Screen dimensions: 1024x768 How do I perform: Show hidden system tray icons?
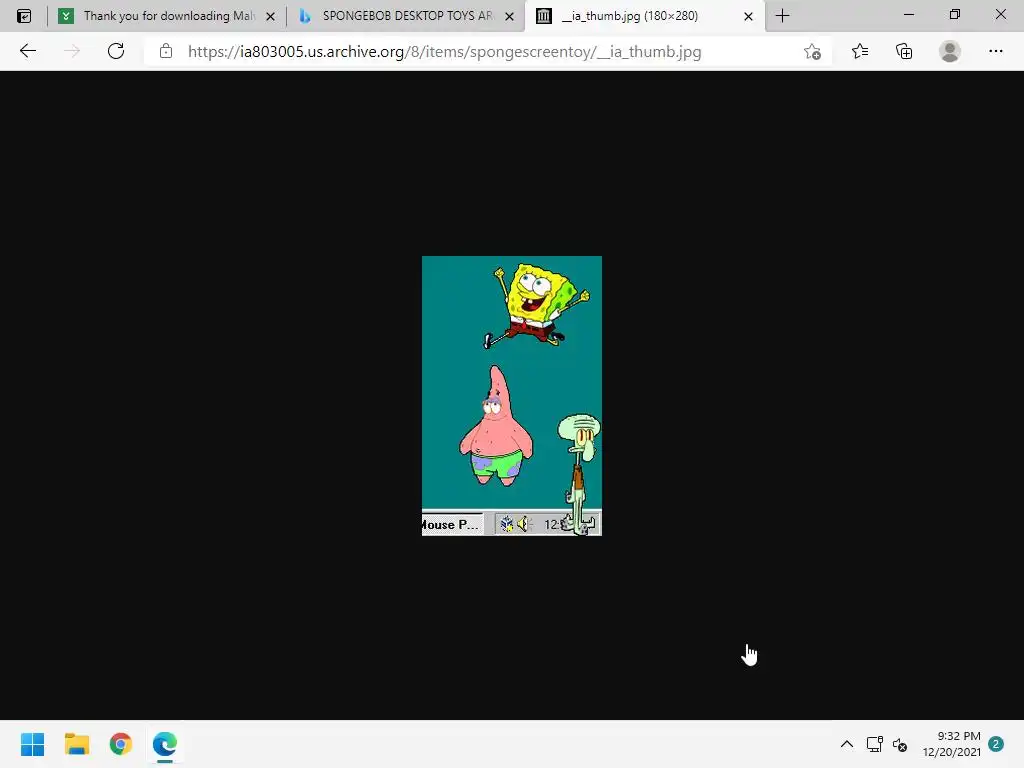pos(846,744)
